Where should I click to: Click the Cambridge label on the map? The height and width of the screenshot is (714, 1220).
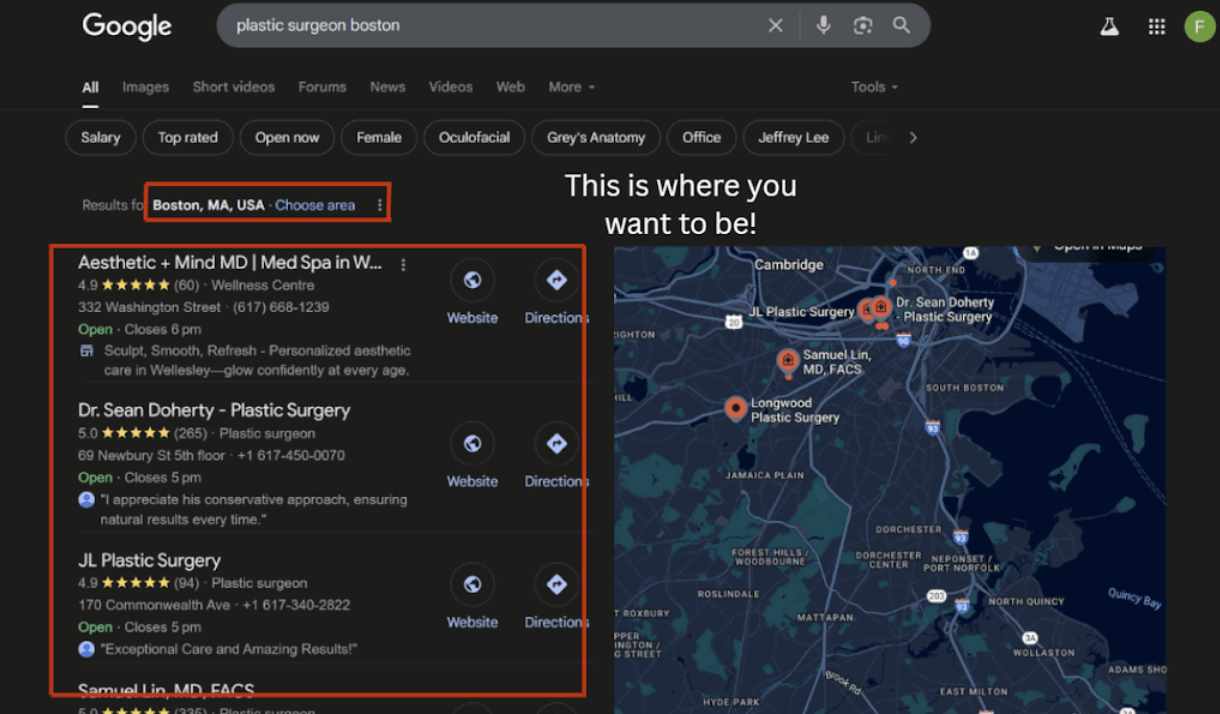(x=789, y=265)
